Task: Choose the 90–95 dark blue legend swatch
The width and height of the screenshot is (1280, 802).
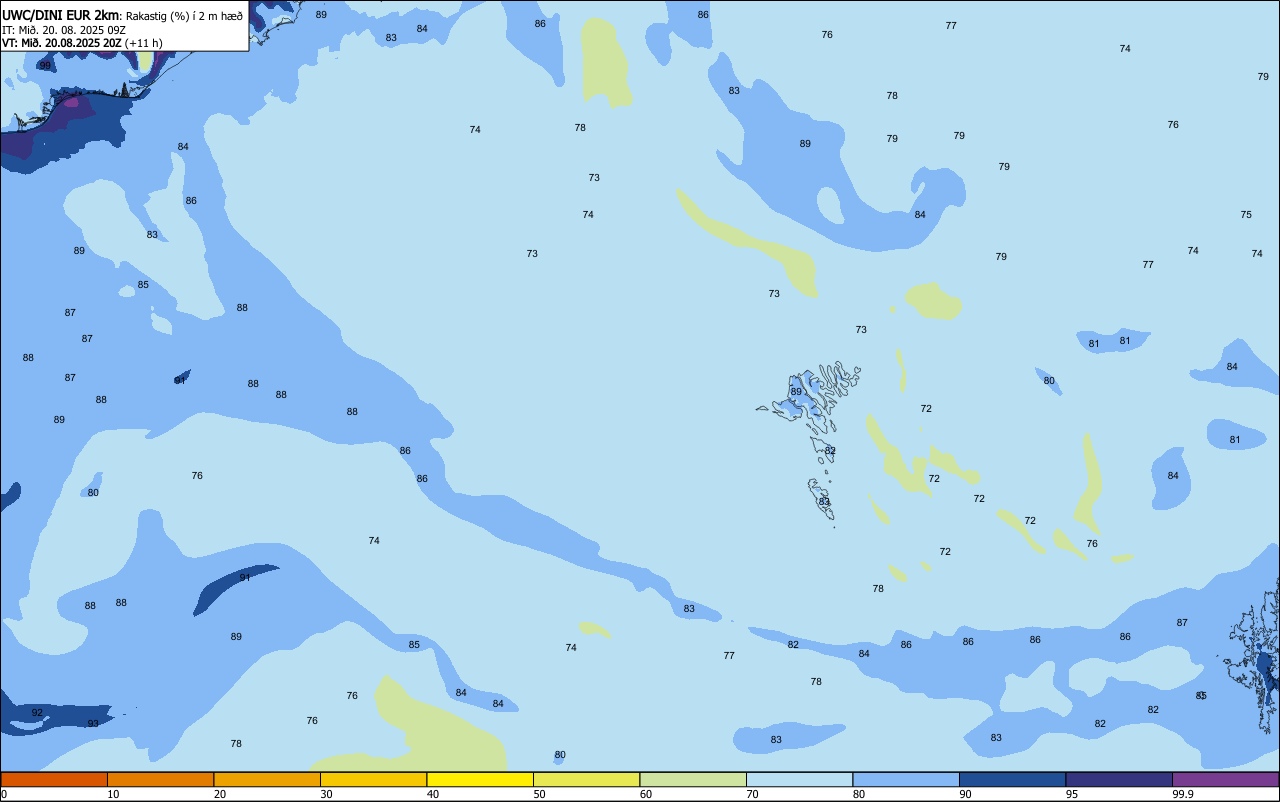Action: 1012,779
